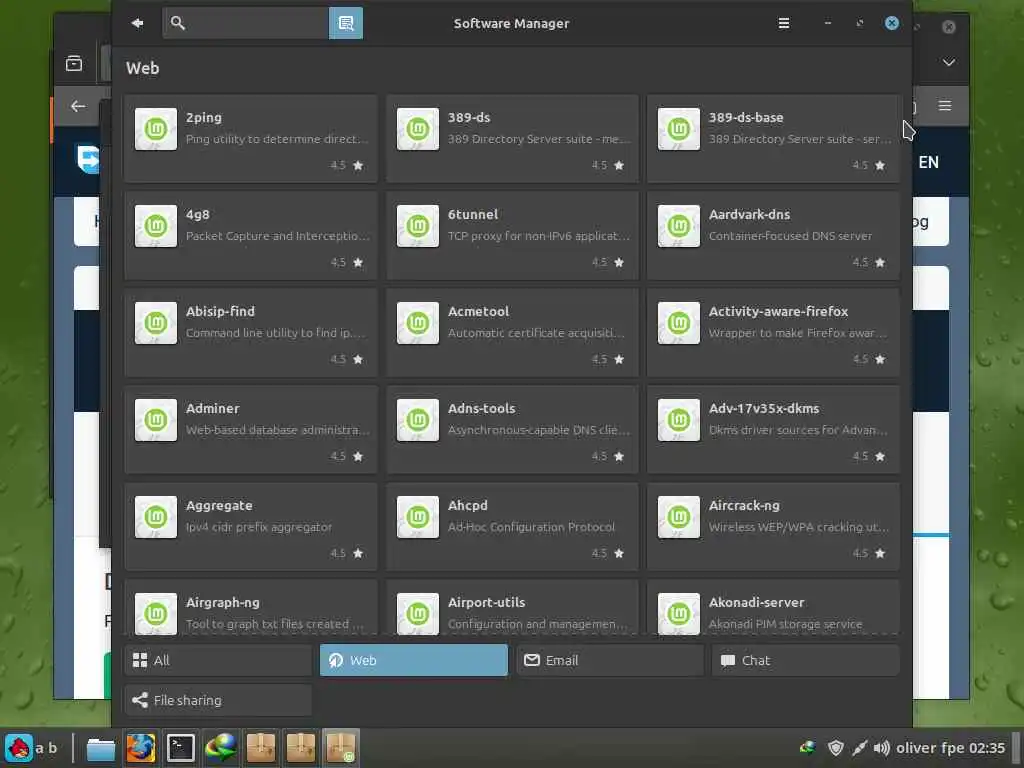Click the Abisip-find package icon
Viewport: 1024px width, 768px height.
(x=156, y=323)
